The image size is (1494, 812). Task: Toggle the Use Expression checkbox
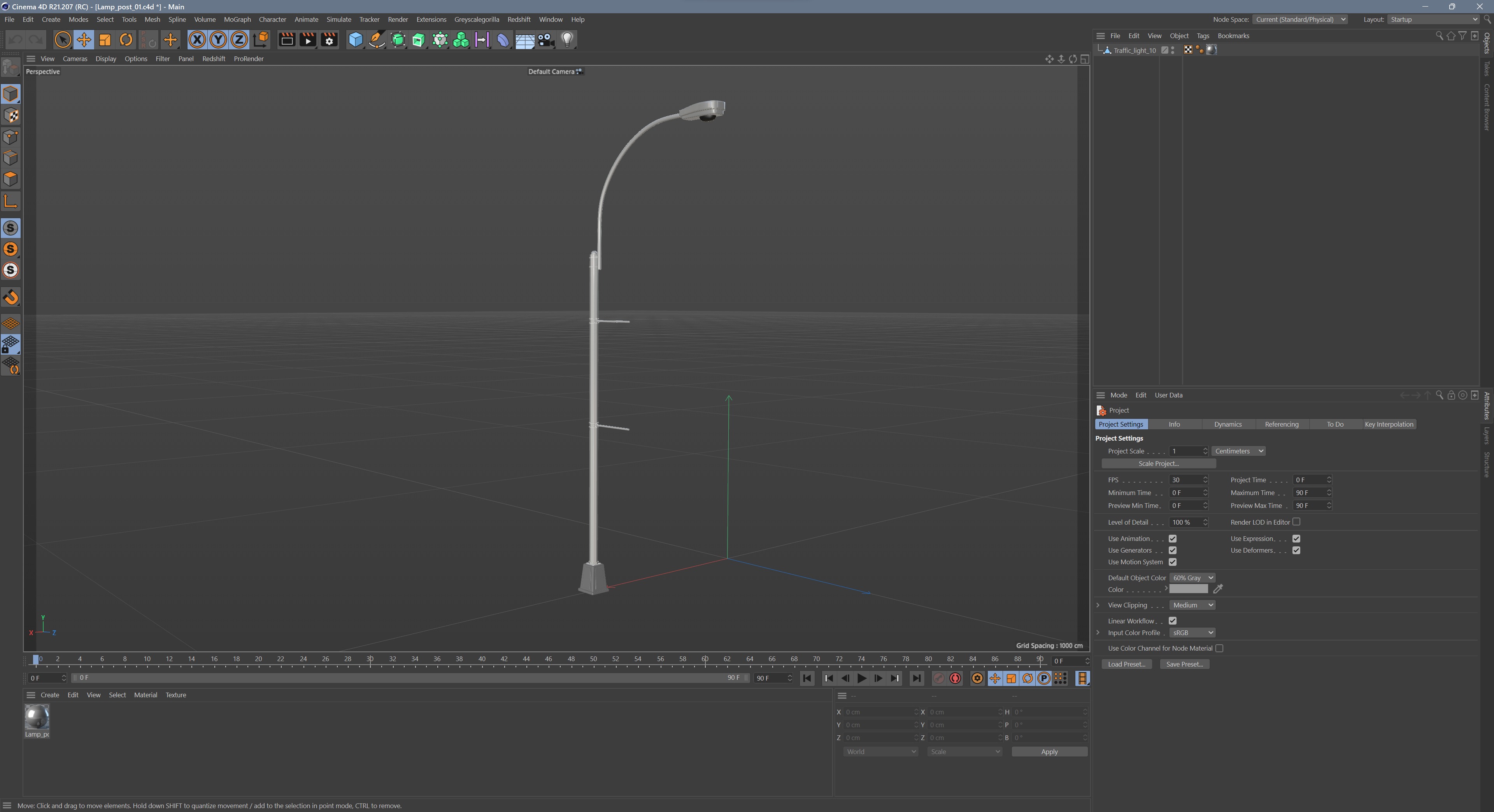1296,539
